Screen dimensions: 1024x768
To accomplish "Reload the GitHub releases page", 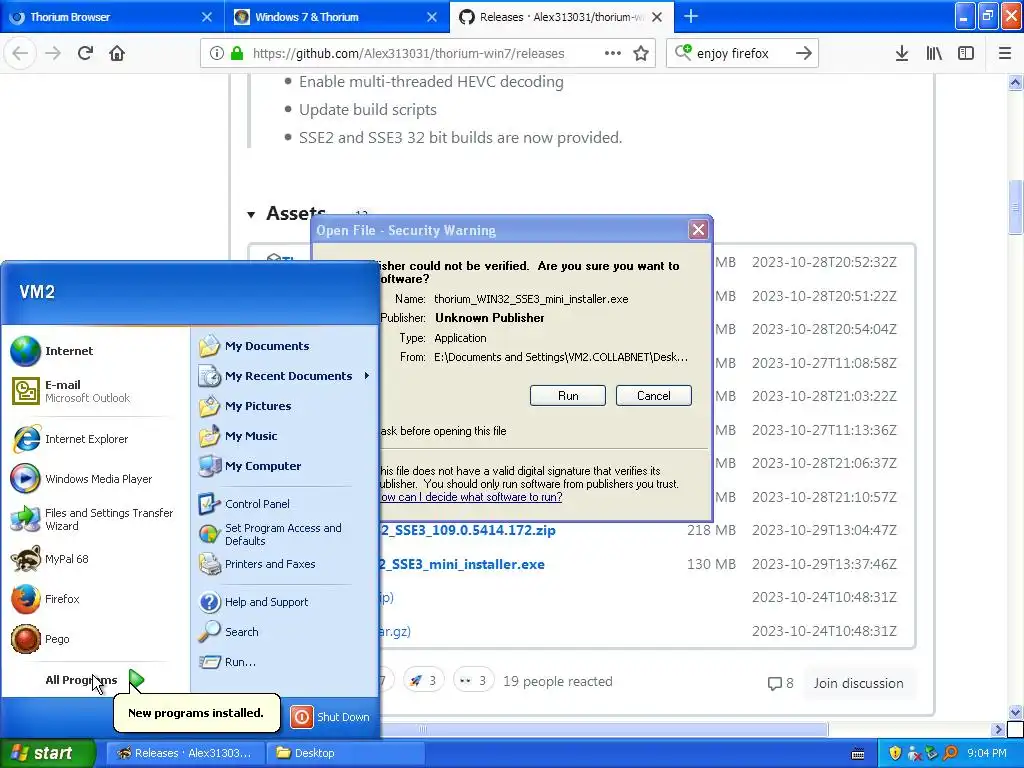I will [85, 53].
